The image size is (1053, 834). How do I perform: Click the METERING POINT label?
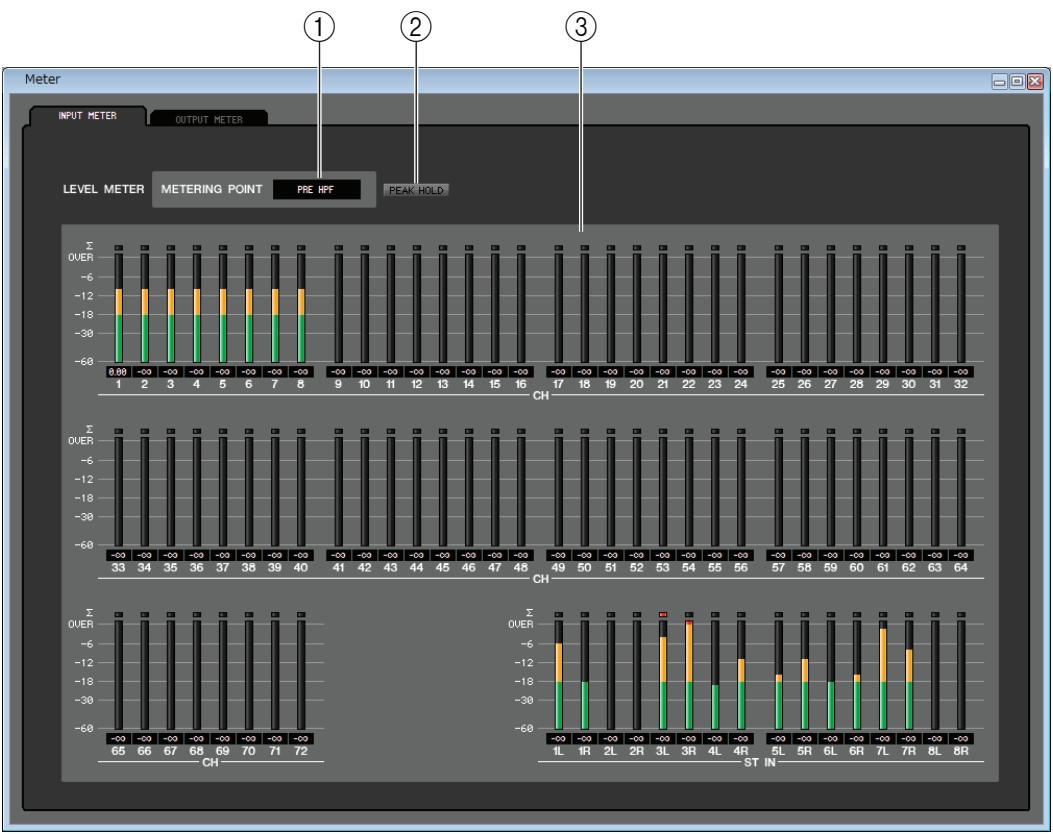(x=212, y=189)
